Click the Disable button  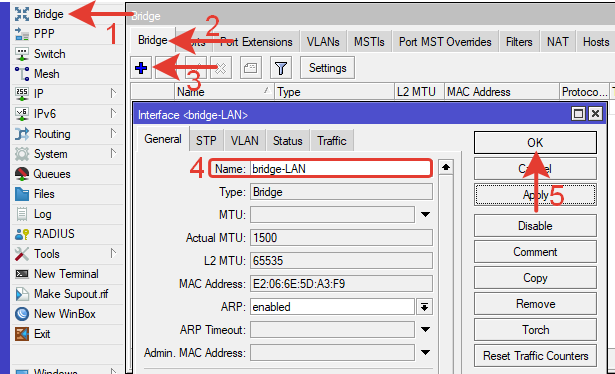point(535,226)
